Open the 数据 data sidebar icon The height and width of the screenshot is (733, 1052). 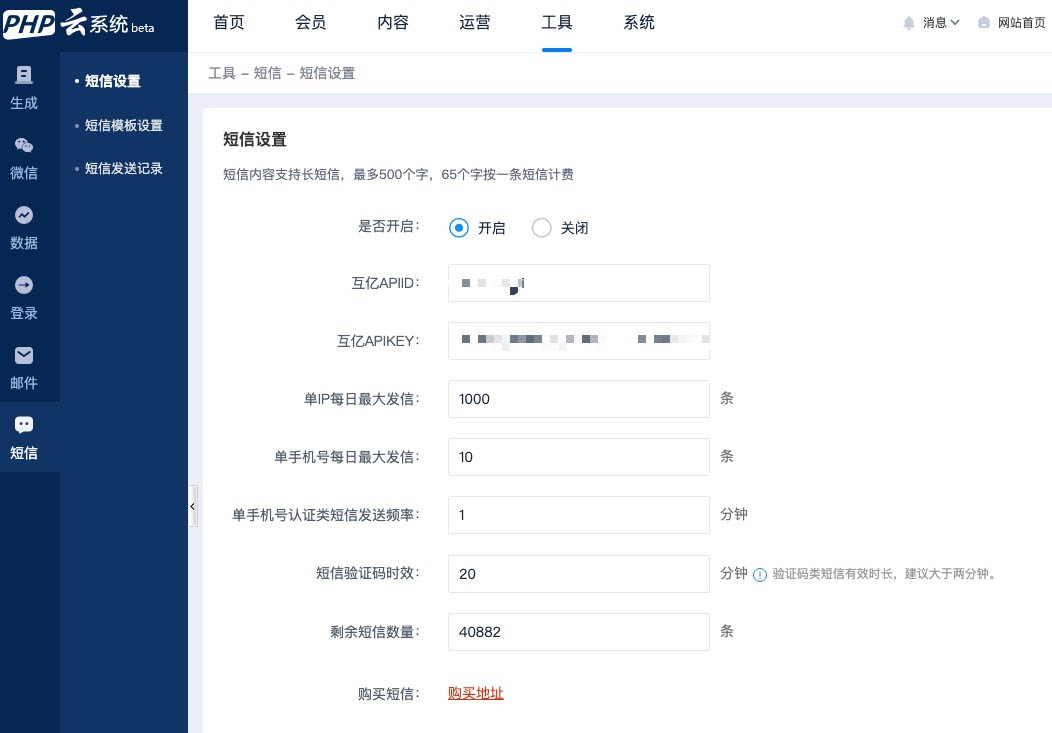24,228
